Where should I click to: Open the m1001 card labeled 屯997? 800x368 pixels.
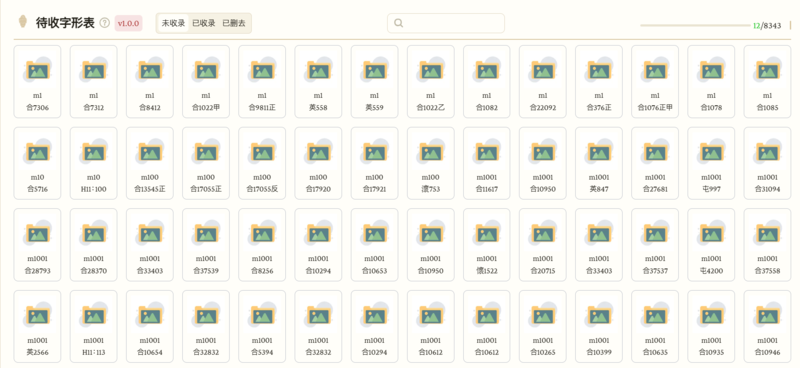[x=711, y=163]
